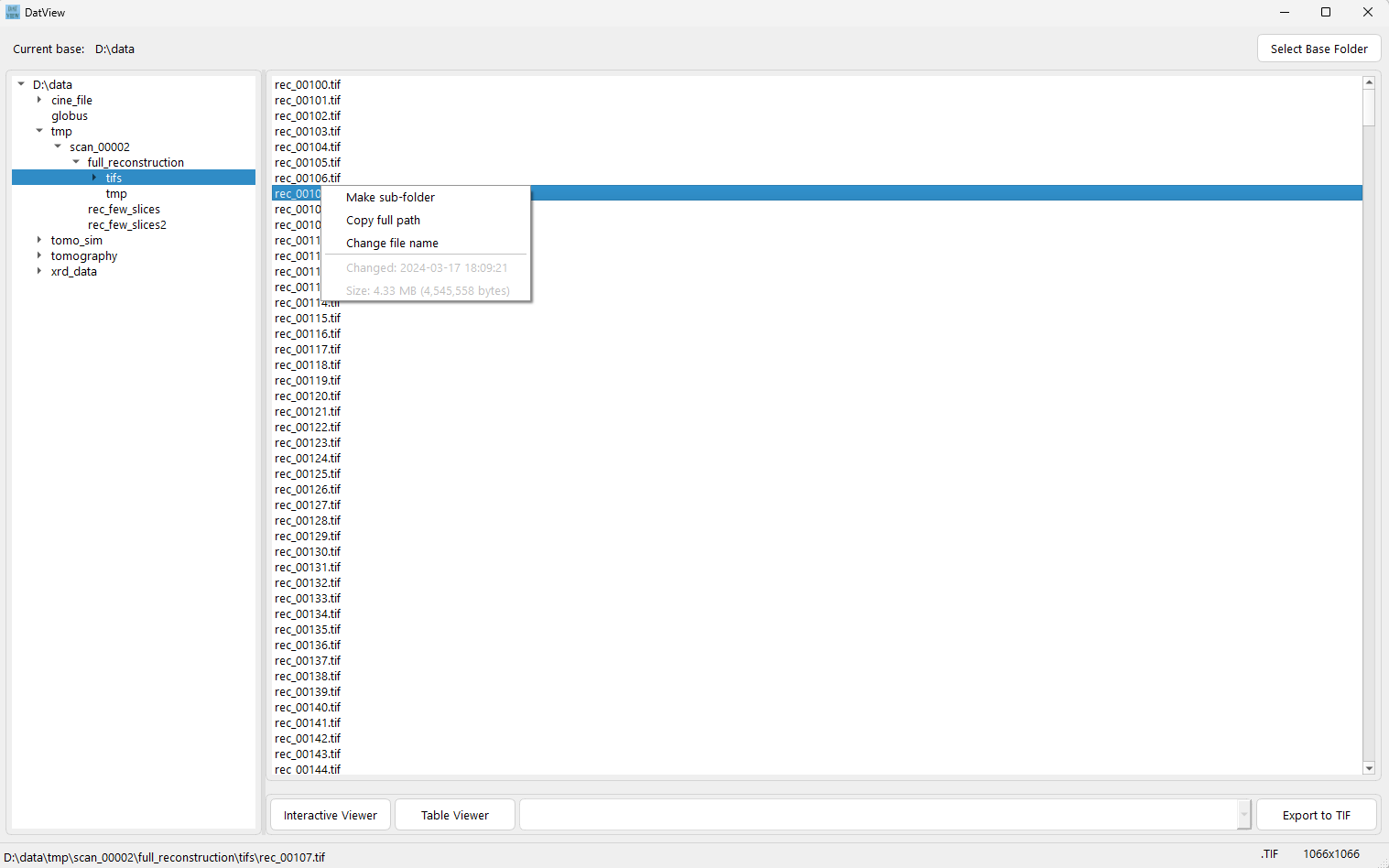Select file rec_00132.tif
The height and width of the screenshot is (868, 1389).
pos(308,582)
